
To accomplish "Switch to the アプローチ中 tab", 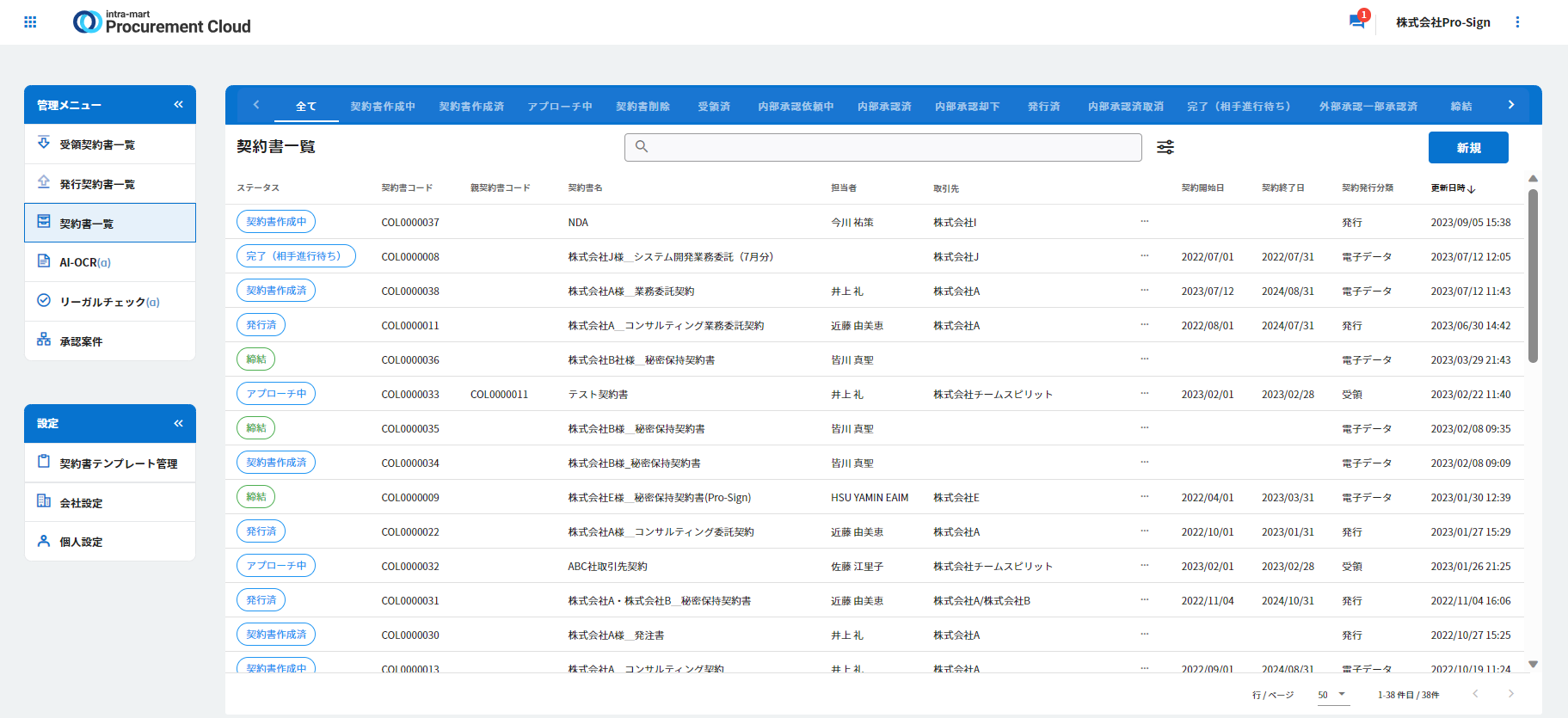I will coord(560,107).
